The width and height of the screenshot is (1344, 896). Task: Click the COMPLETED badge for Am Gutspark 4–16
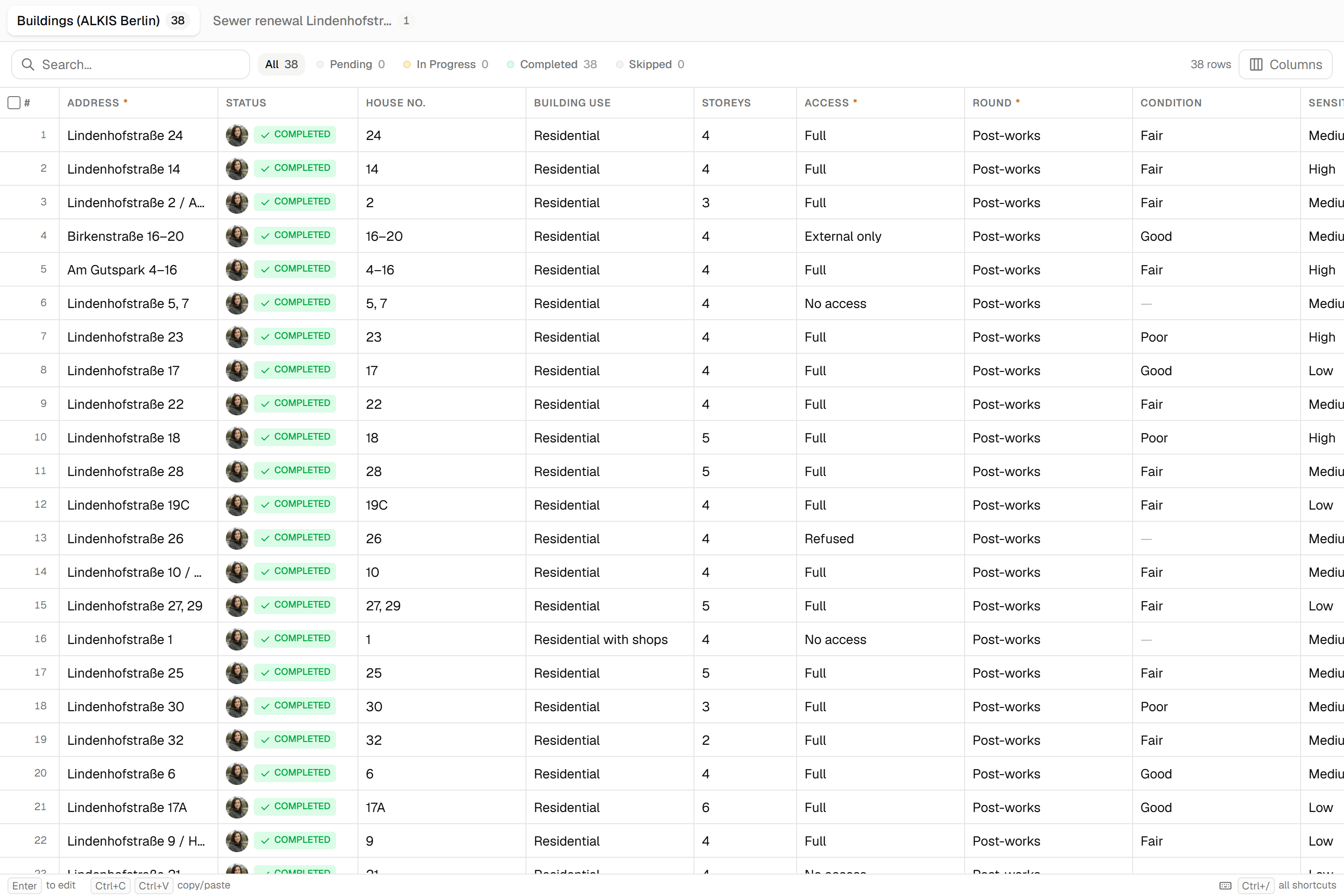tap(295, 269)
